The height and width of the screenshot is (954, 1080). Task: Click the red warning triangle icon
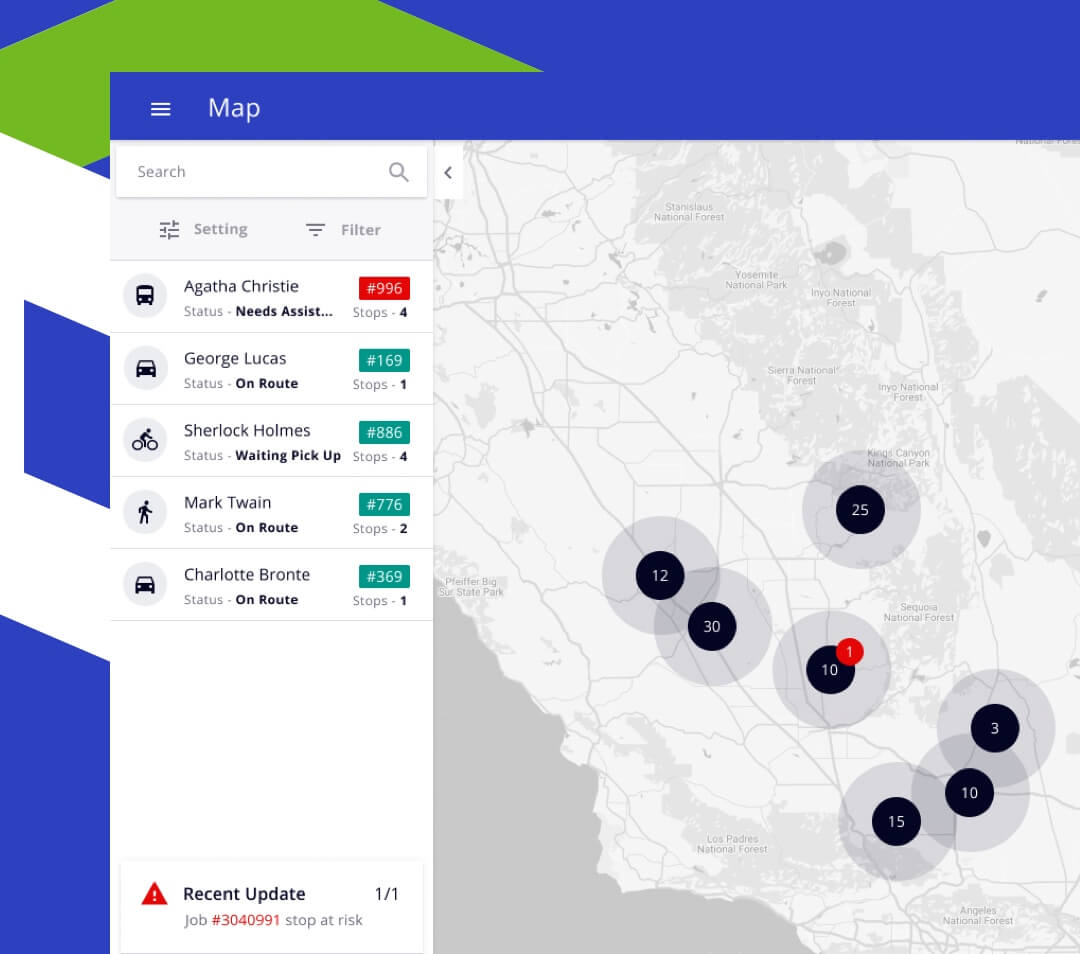pyautogui.click(x=154, y=894)
